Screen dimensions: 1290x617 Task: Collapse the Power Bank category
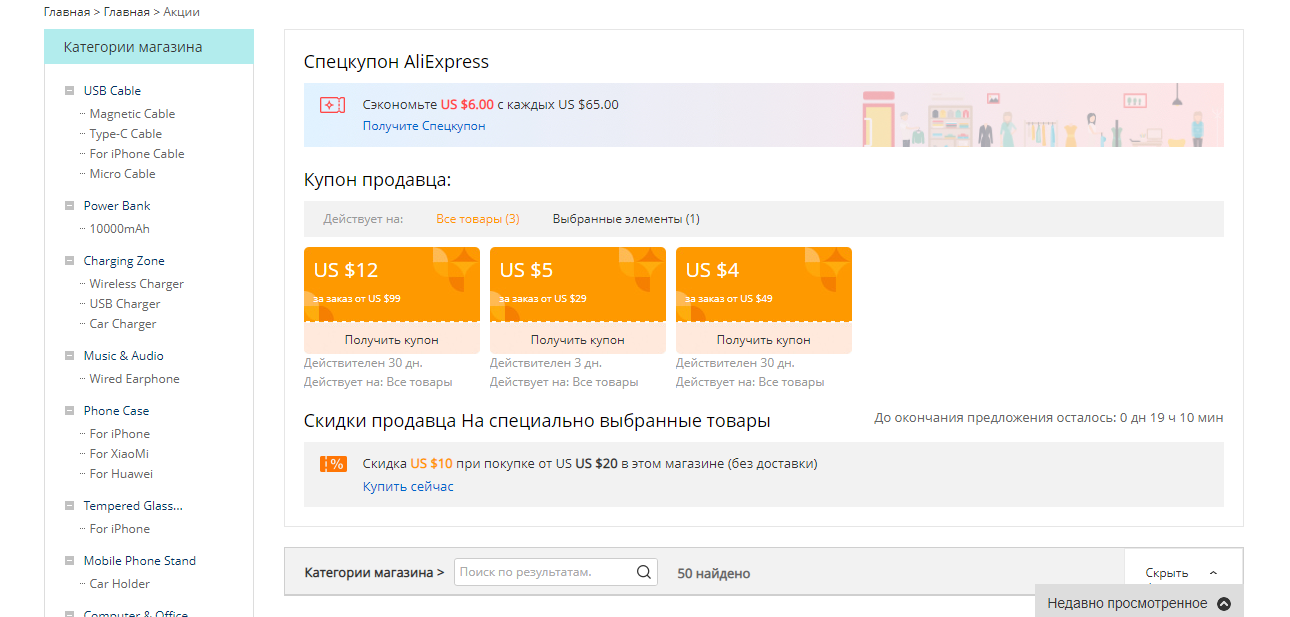click(x=69, y=206)
